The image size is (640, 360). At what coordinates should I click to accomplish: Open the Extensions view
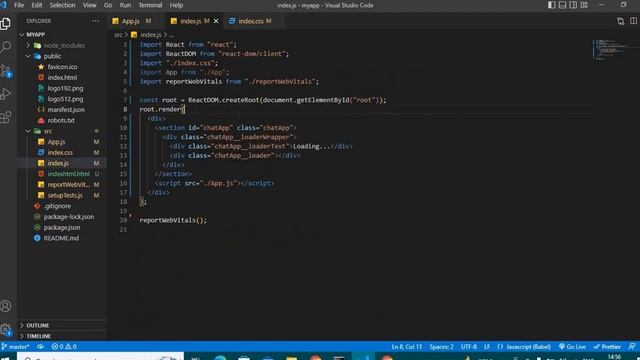6,118
